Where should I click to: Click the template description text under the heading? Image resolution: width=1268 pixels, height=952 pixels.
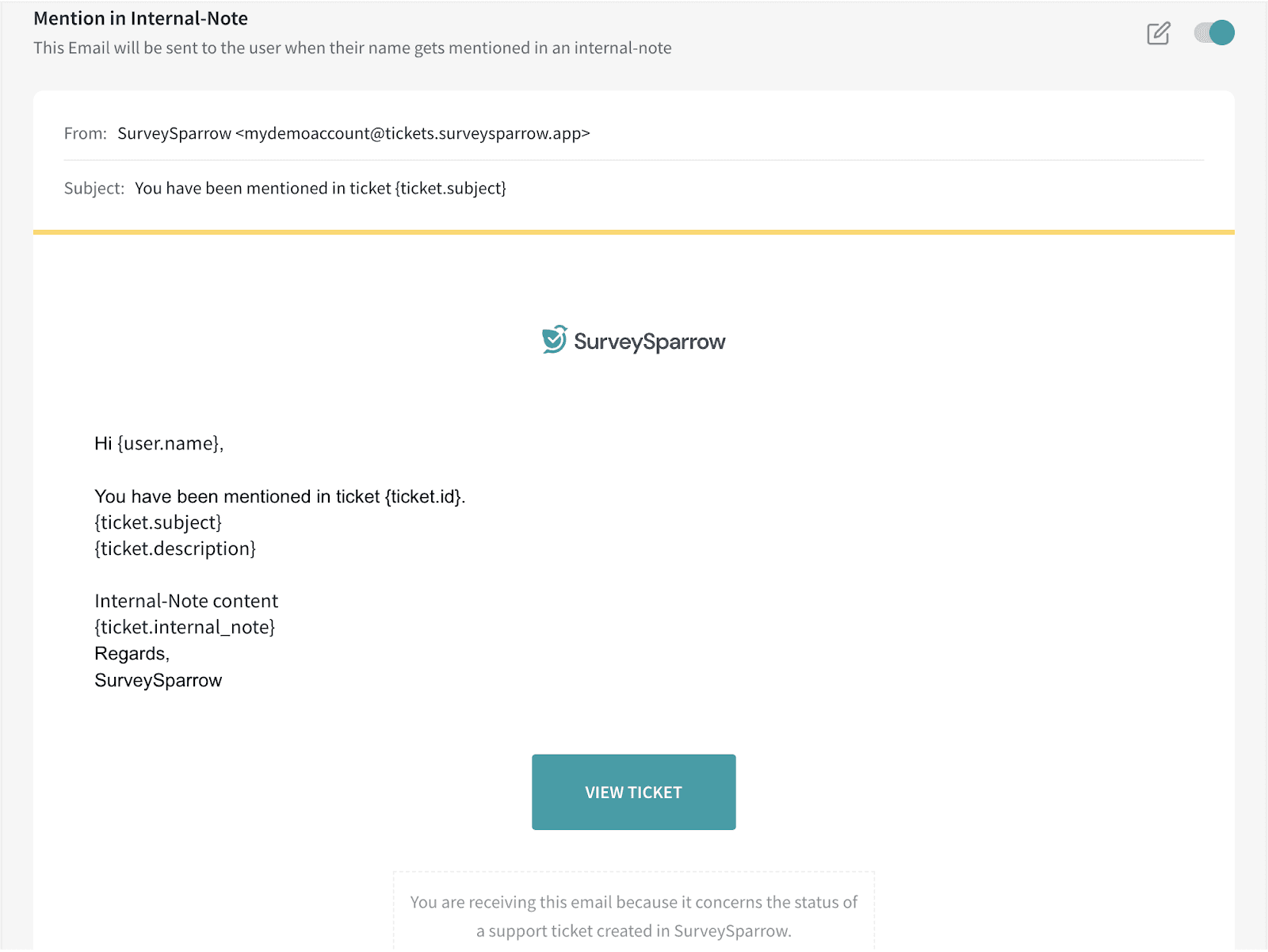pyautogui.click(x=352, y=48)
